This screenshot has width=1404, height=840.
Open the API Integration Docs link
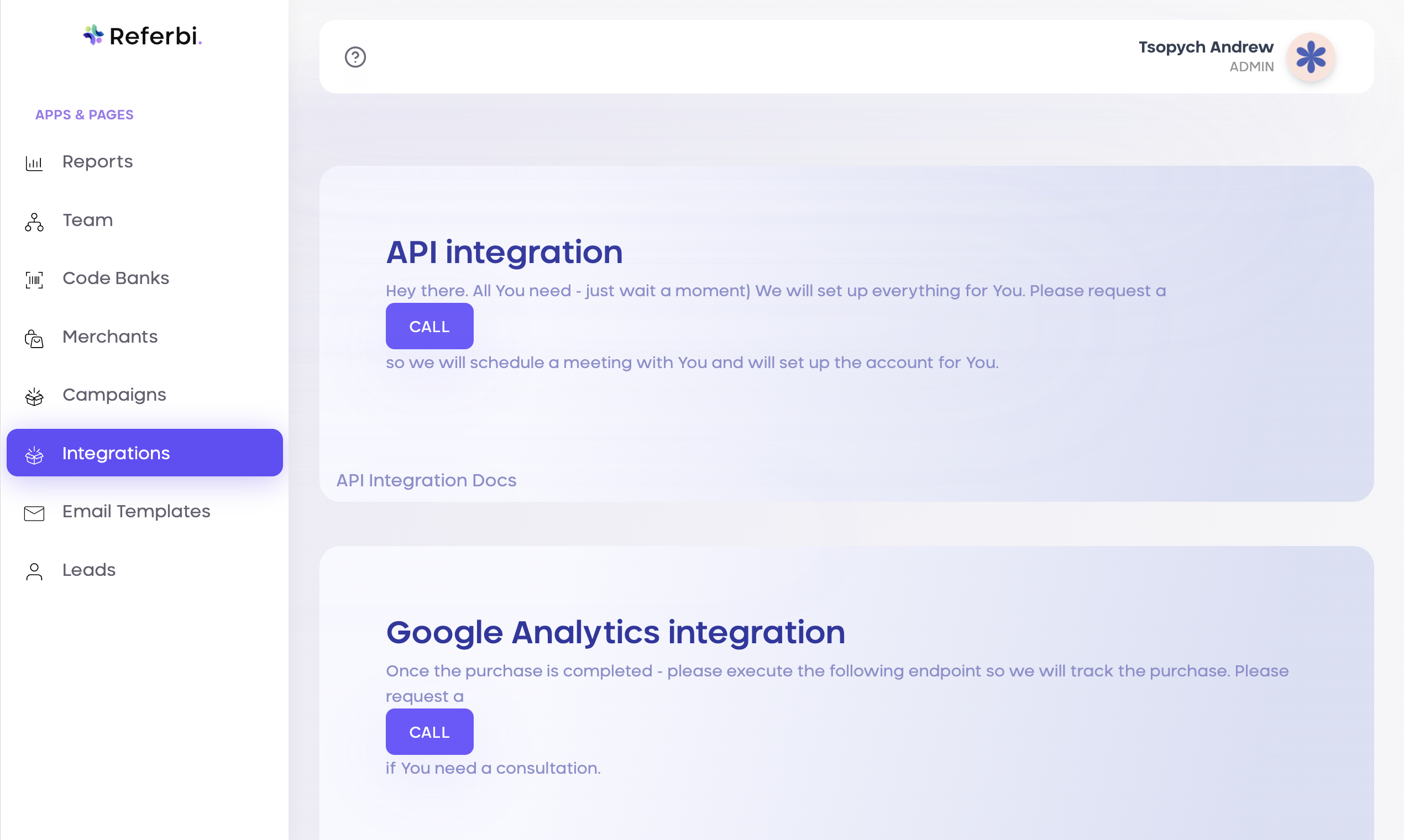pos(426,480)
